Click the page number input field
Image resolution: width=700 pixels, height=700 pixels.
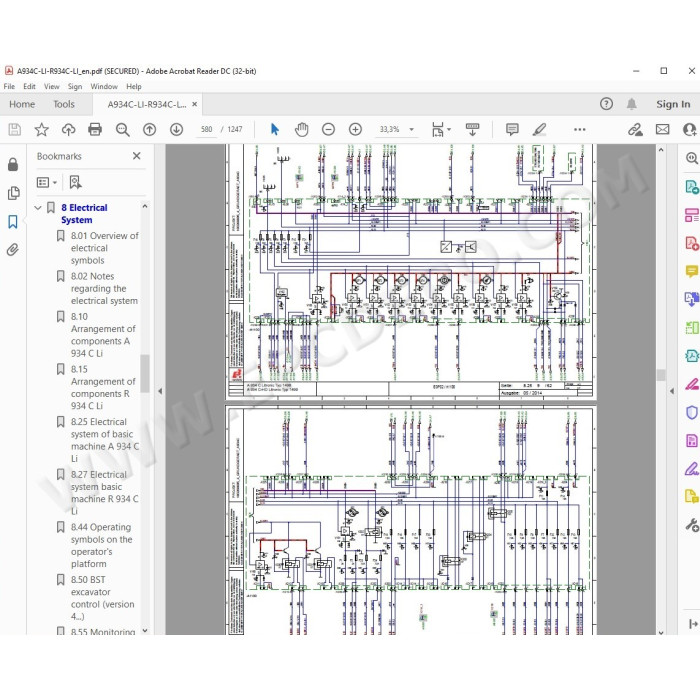click(206, 129)
